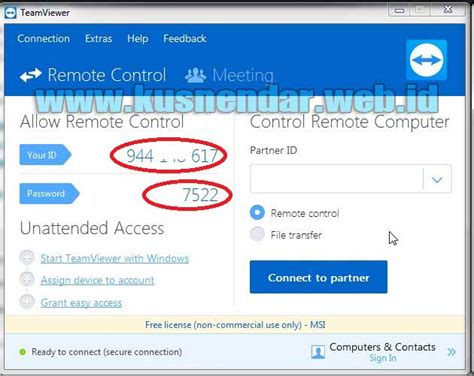Screen dimensions: 474x376
Task: Open the Partner ID dropdown arrow
Action: (x=437, y=180)
